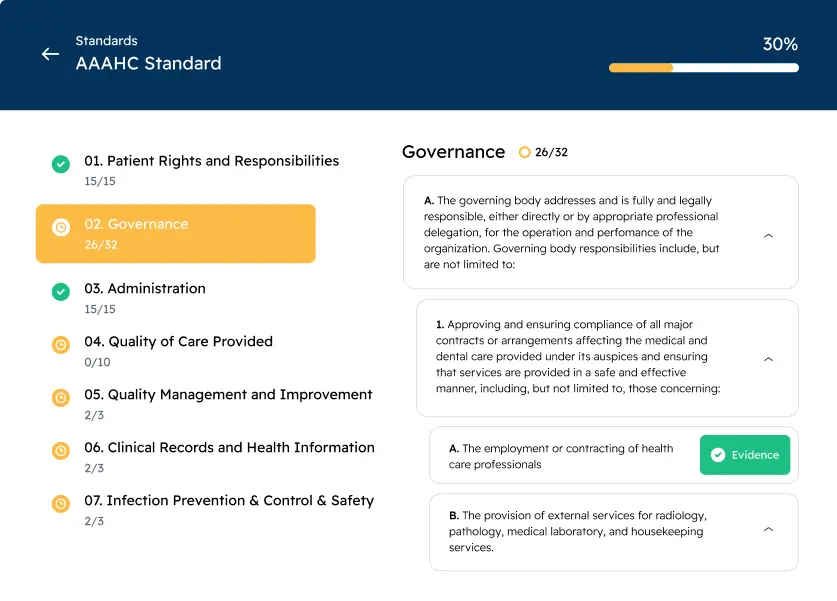Click the orange progress circle next to 26/32 header
Screen dimensions: 837x601
point(525,152)
